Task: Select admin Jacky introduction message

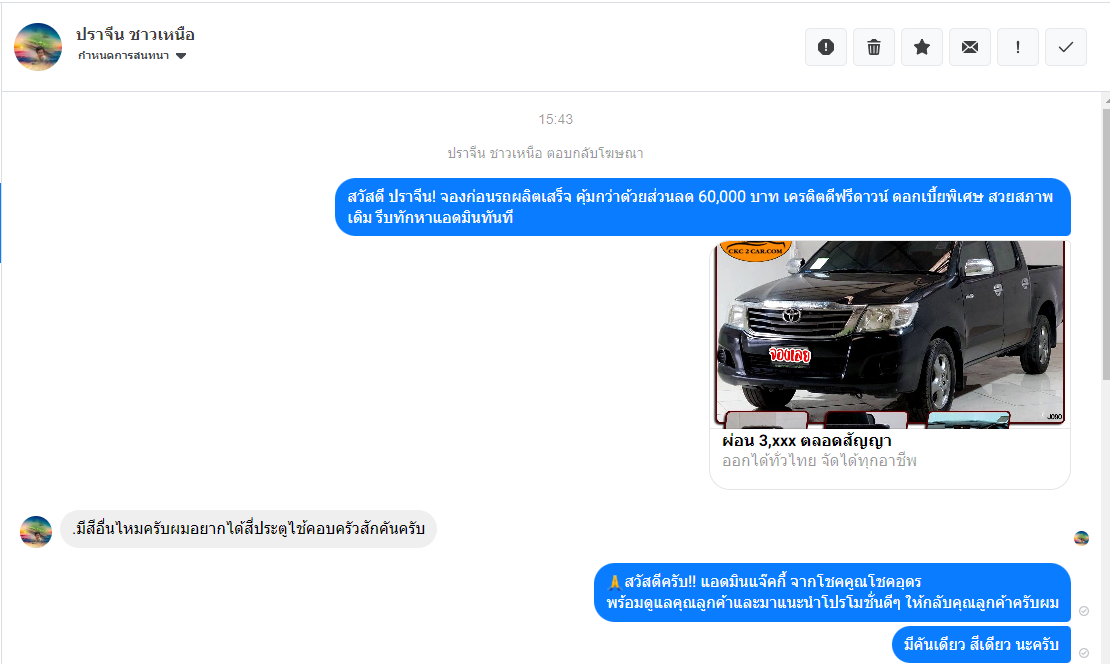Action: pos(832,593)
